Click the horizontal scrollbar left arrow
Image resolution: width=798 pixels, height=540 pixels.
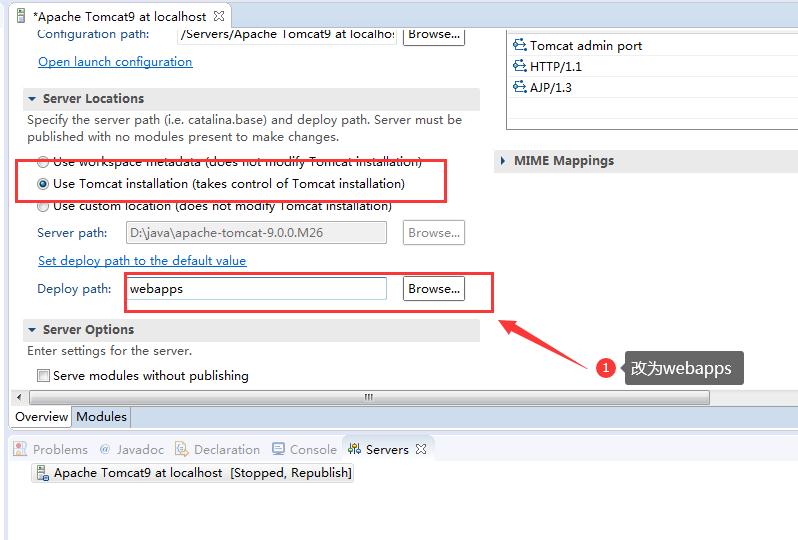point(19,397)
